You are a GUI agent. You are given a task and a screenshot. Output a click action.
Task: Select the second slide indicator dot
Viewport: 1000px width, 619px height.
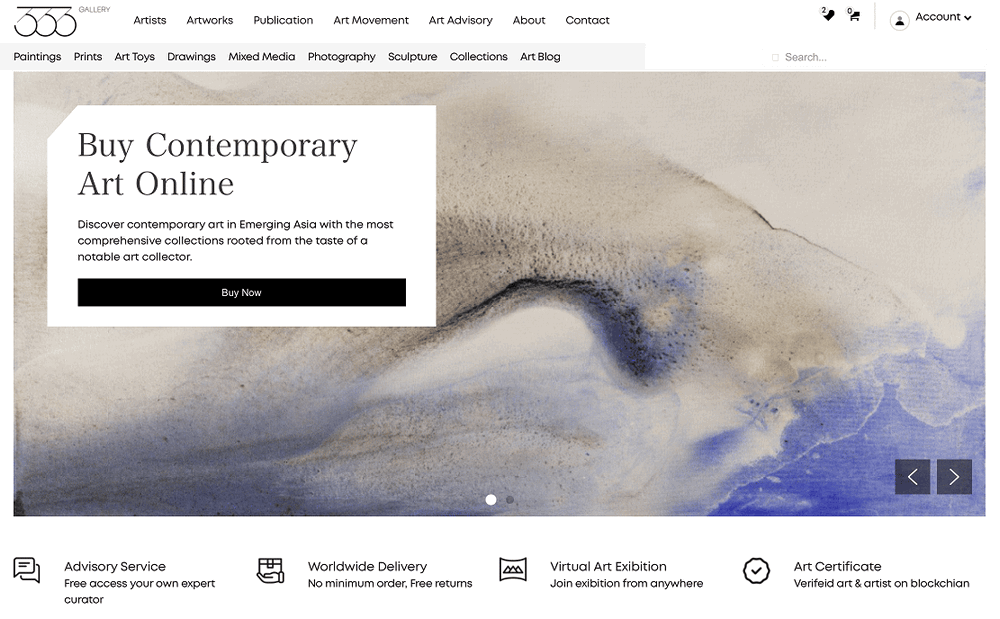pos(510,500)
